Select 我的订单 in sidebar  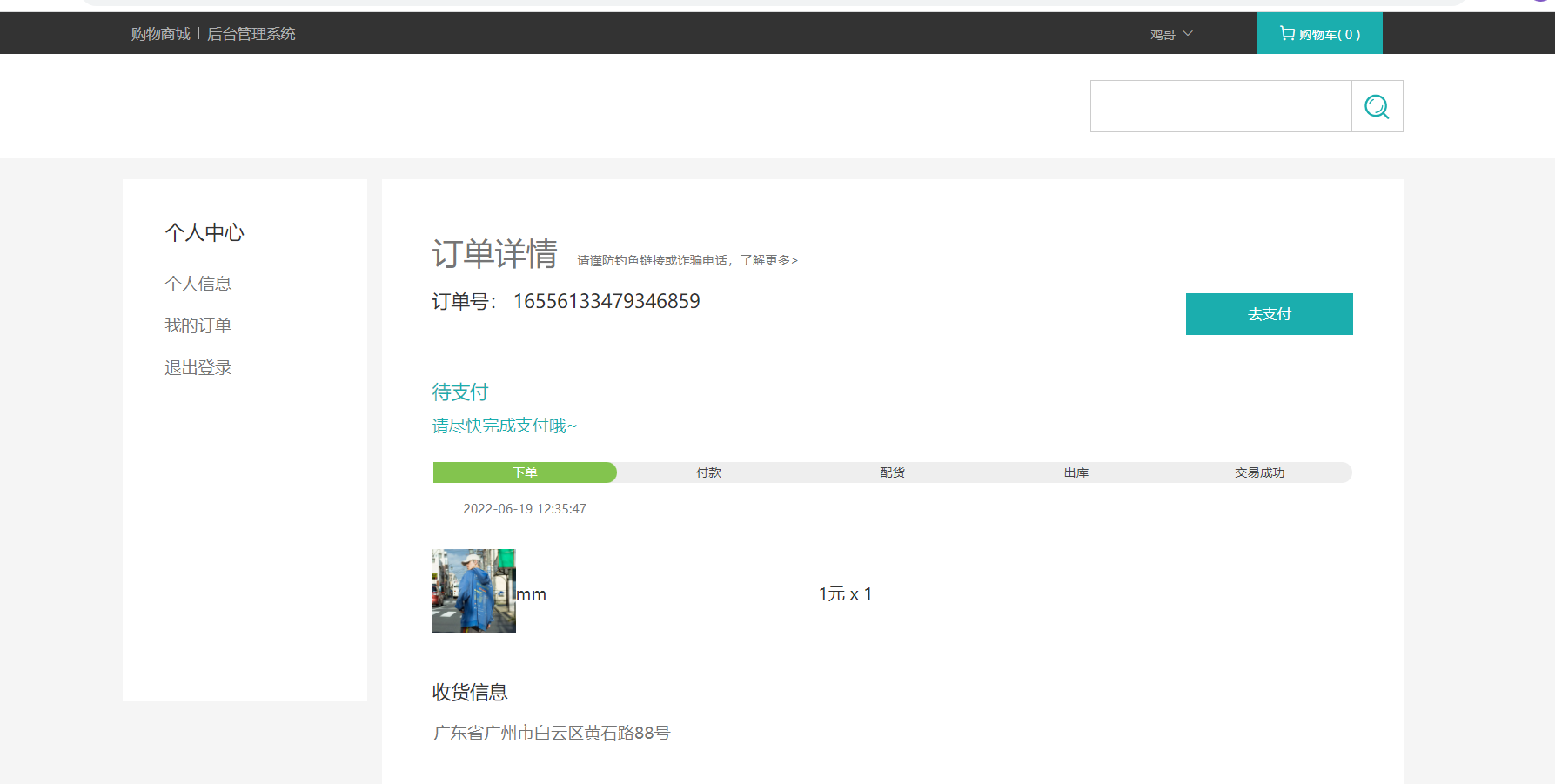198,325
